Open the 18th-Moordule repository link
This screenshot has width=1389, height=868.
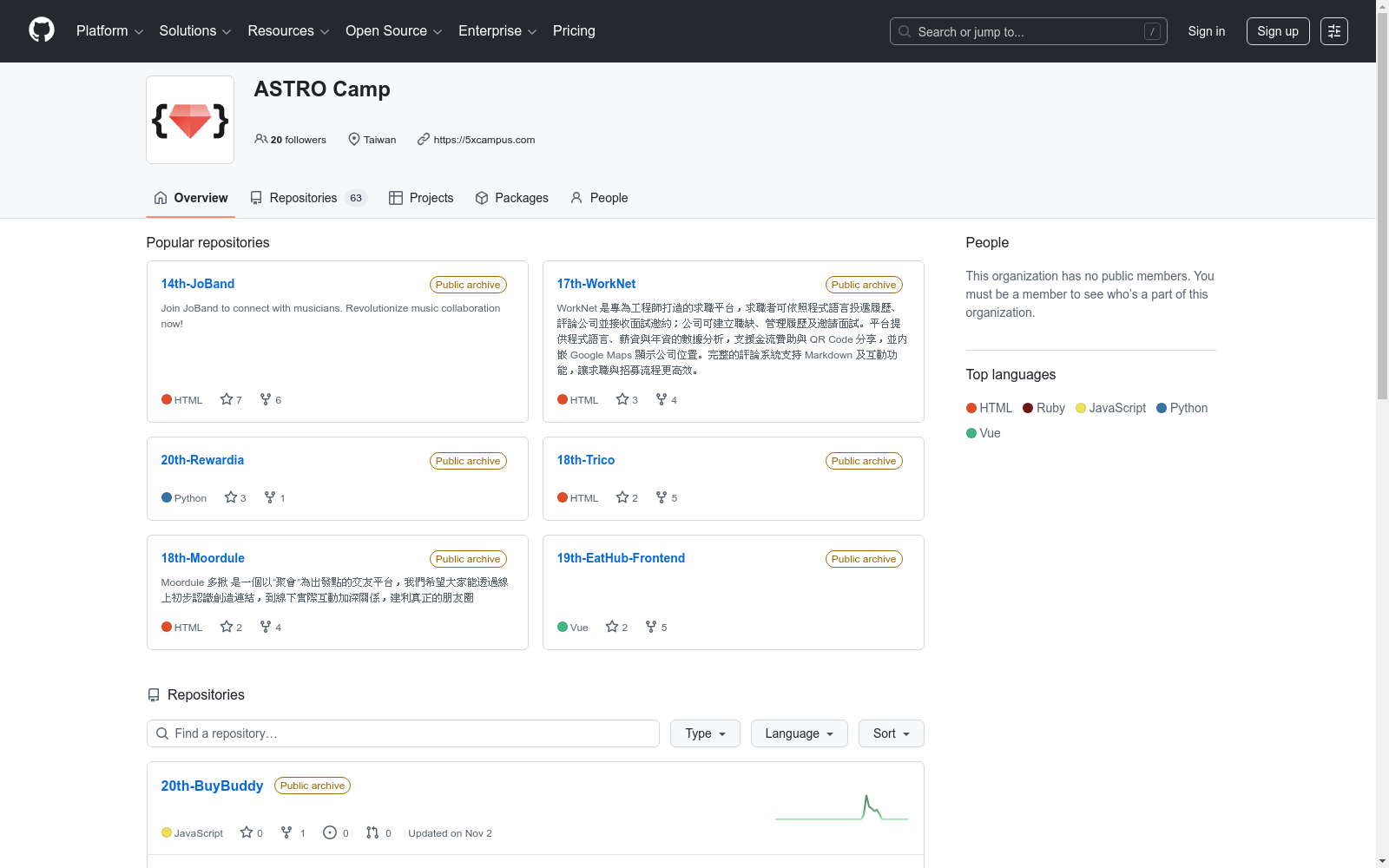coord(203,558)
